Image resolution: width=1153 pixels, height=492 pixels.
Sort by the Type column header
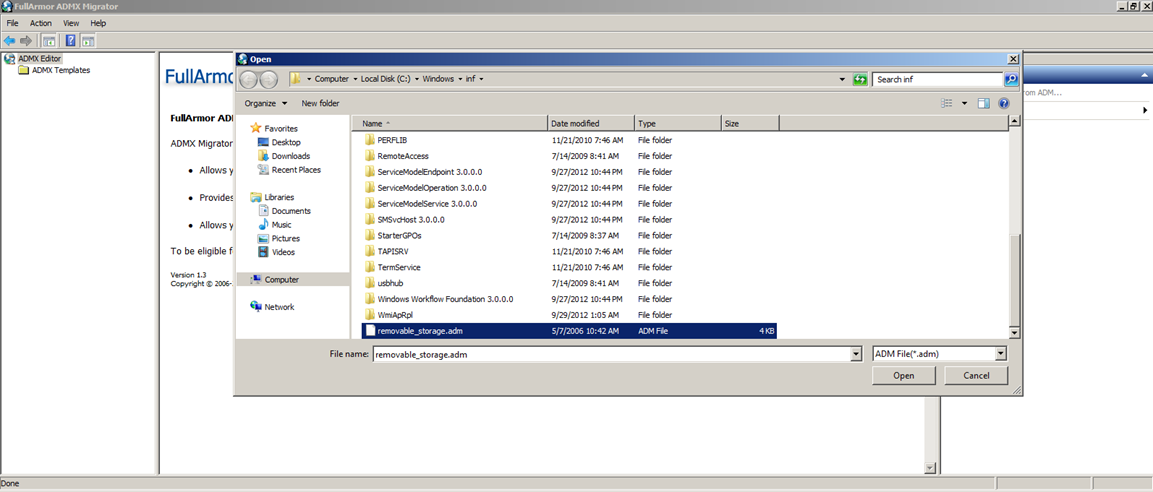678,124
